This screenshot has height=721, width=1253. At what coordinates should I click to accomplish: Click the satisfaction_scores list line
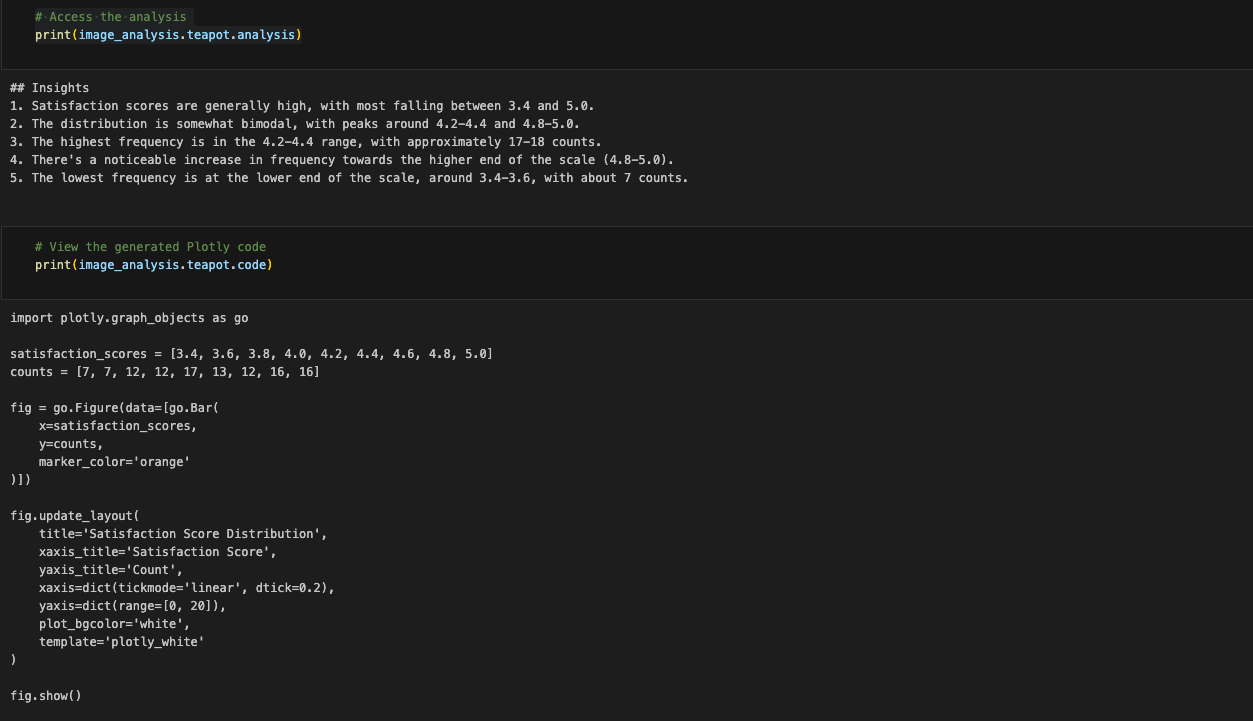click(251, 354)
